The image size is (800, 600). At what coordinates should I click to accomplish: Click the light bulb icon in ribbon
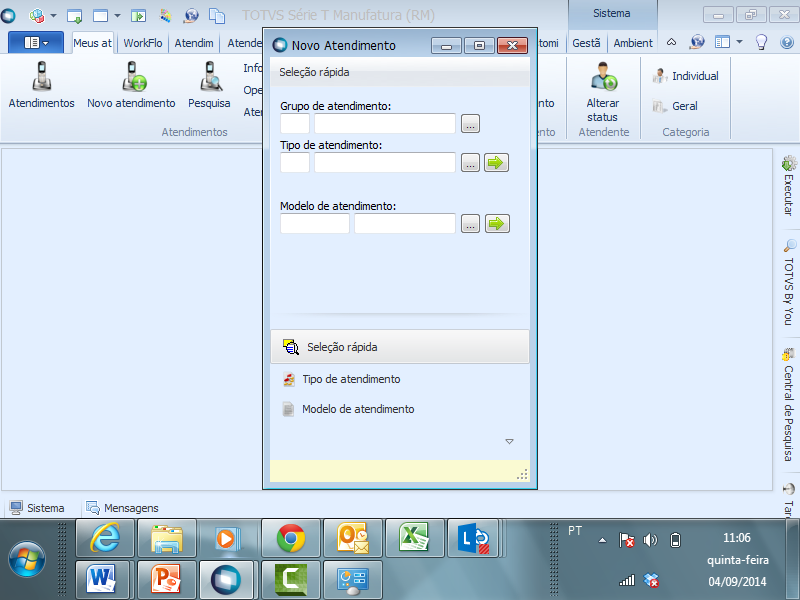pos(761,42)
